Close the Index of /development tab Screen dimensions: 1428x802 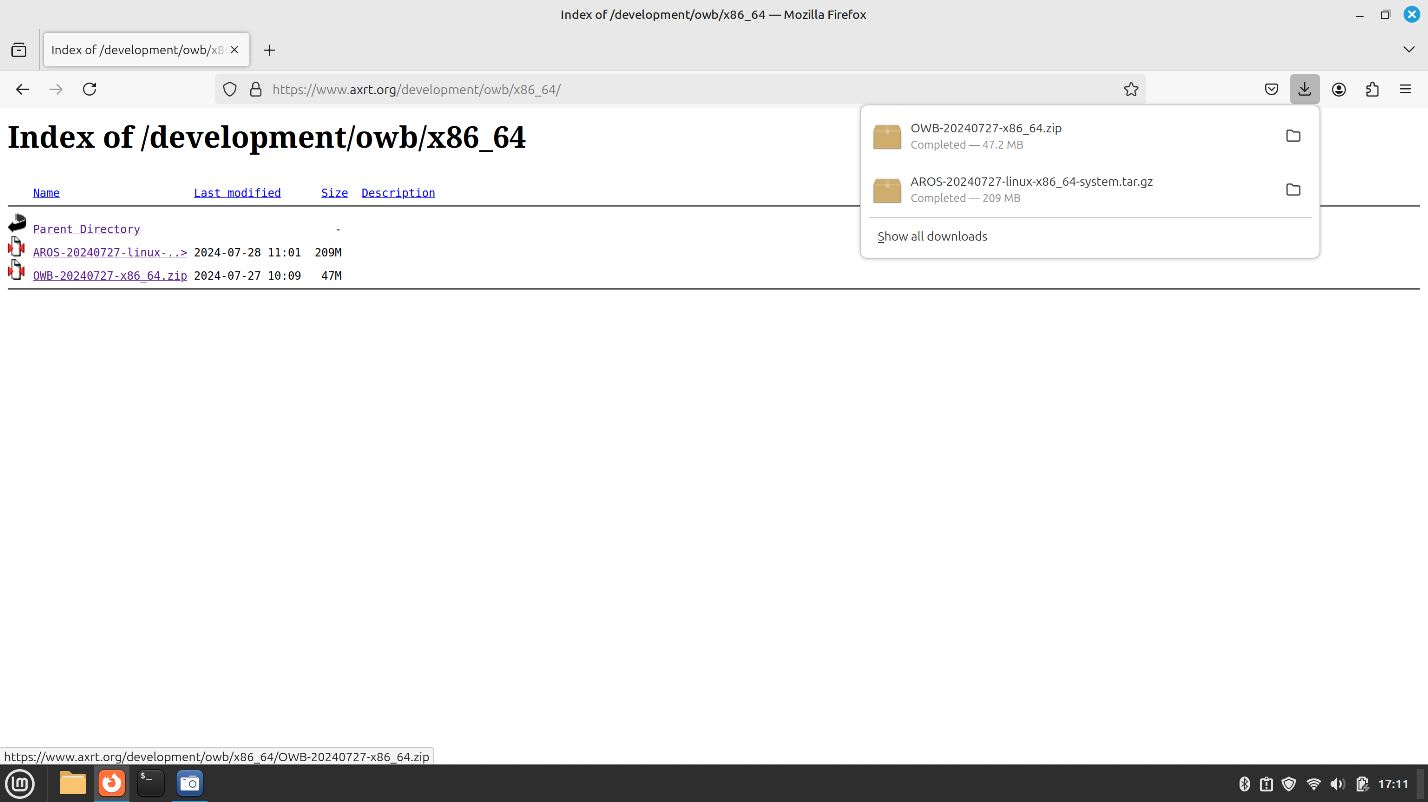click(x=235, y=50)
